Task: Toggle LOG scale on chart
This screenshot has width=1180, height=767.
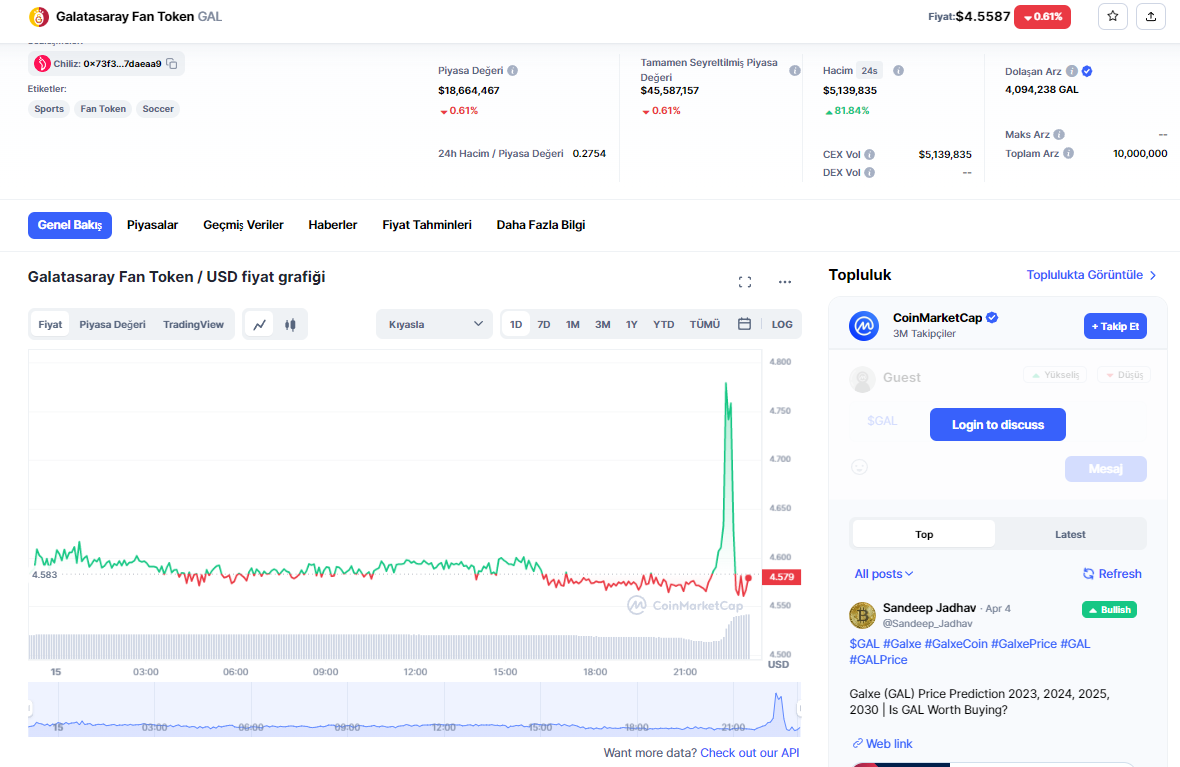Action: coord(782,324)
